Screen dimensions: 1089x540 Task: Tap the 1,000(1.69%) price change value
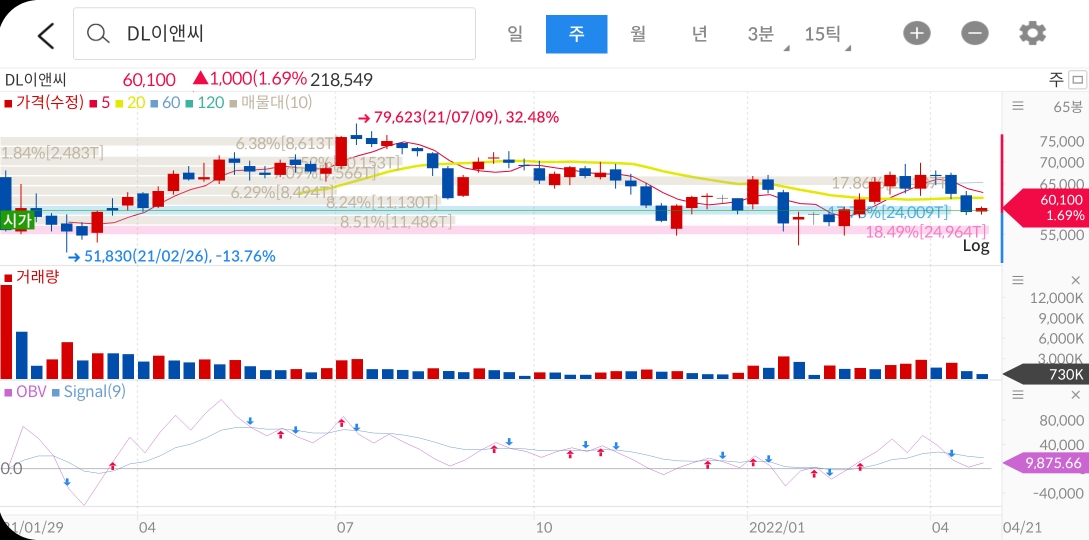click(x=250, y=79)
